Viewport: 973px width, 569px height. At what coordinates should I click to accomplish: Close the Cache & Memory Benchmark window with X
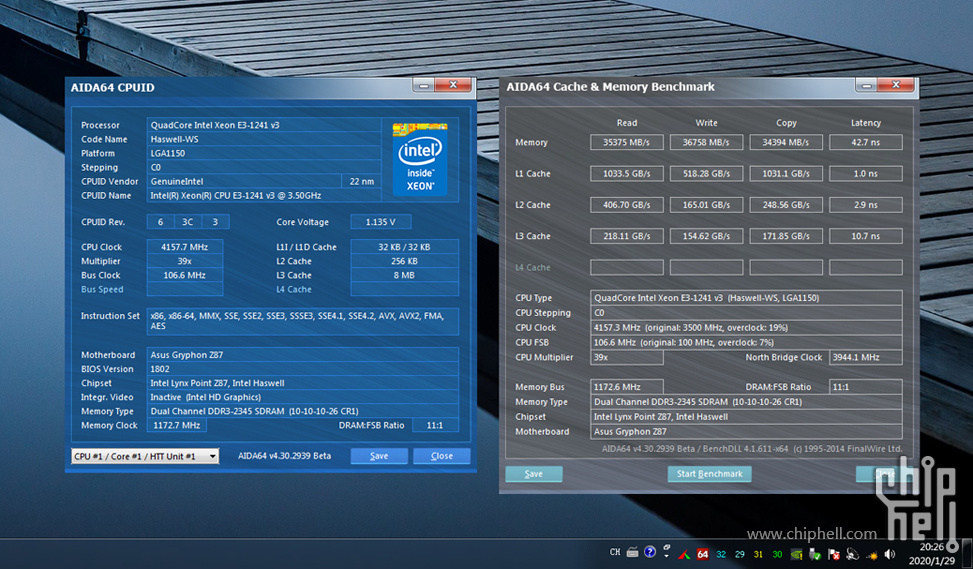[895, 85]
